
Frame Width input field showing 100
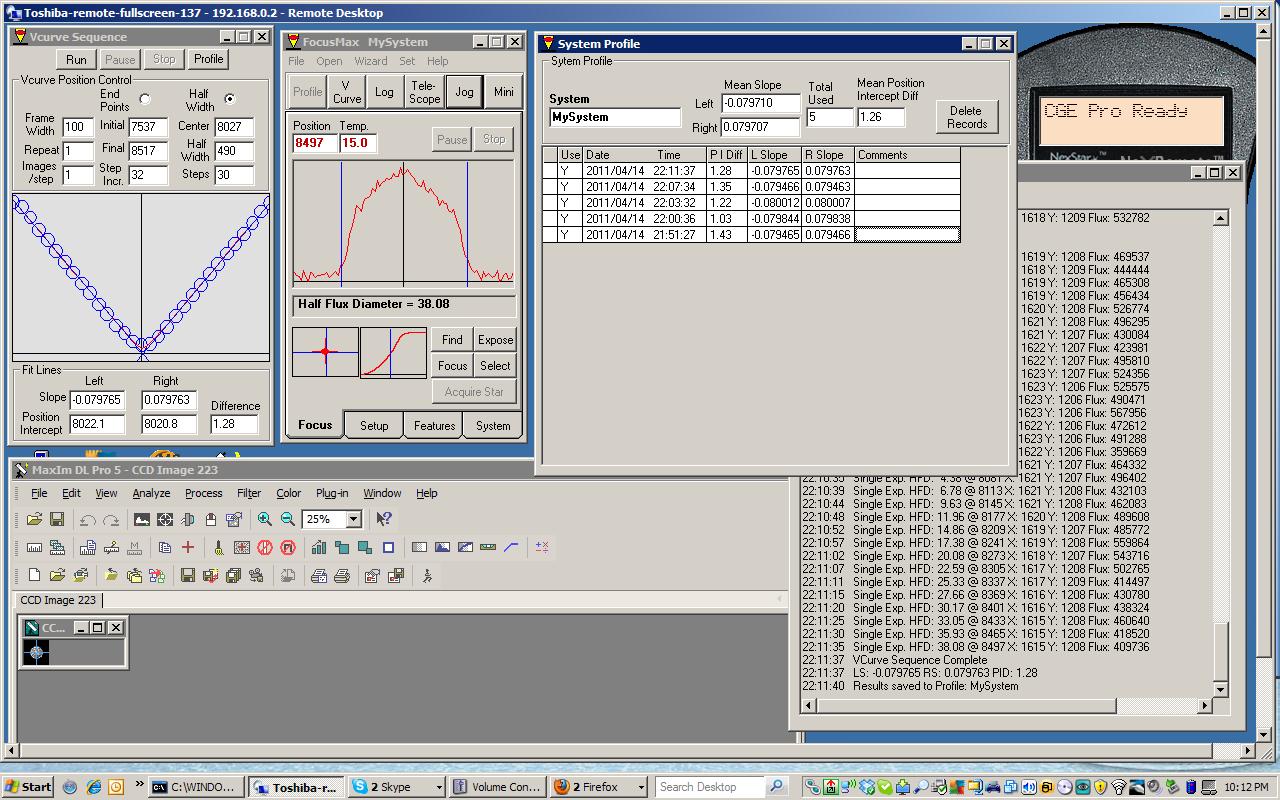point(77,127)
